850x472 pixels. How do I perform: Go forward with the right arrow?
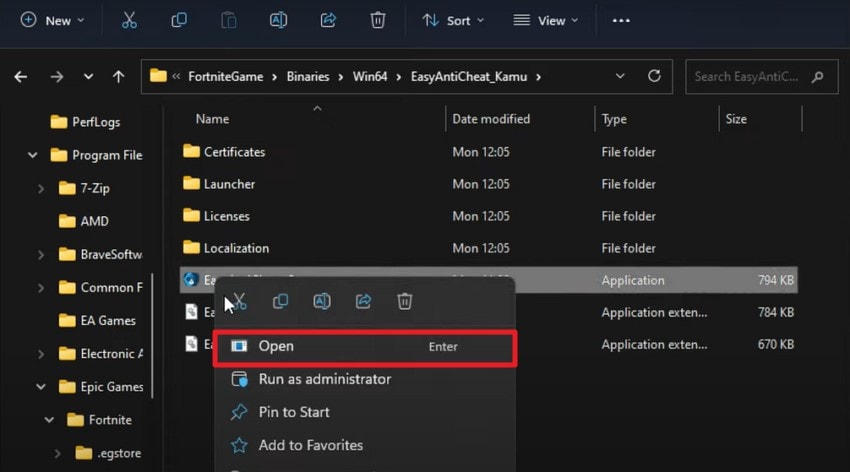[x=56, y=77]
